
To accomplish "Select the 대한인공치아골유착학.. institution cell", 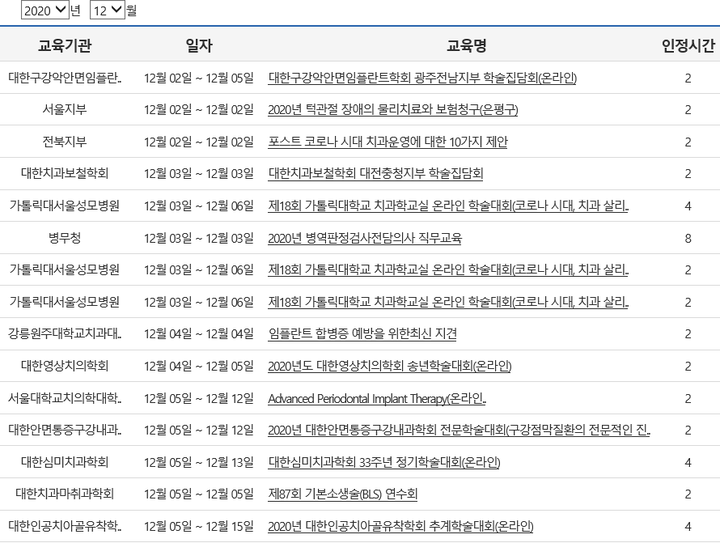I will [x=65, y=526].
